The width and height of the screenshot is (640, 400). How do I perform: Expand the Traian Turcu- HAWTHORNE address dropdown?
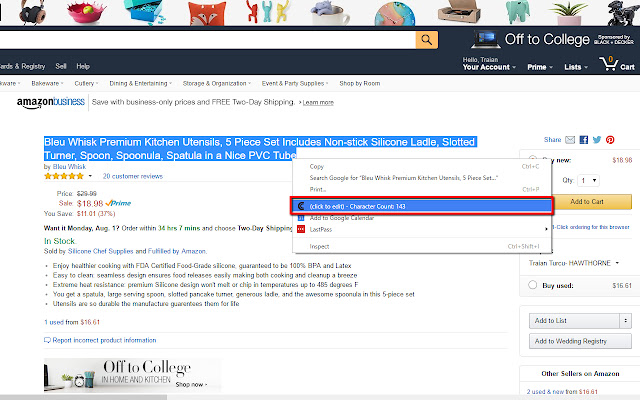574,263
